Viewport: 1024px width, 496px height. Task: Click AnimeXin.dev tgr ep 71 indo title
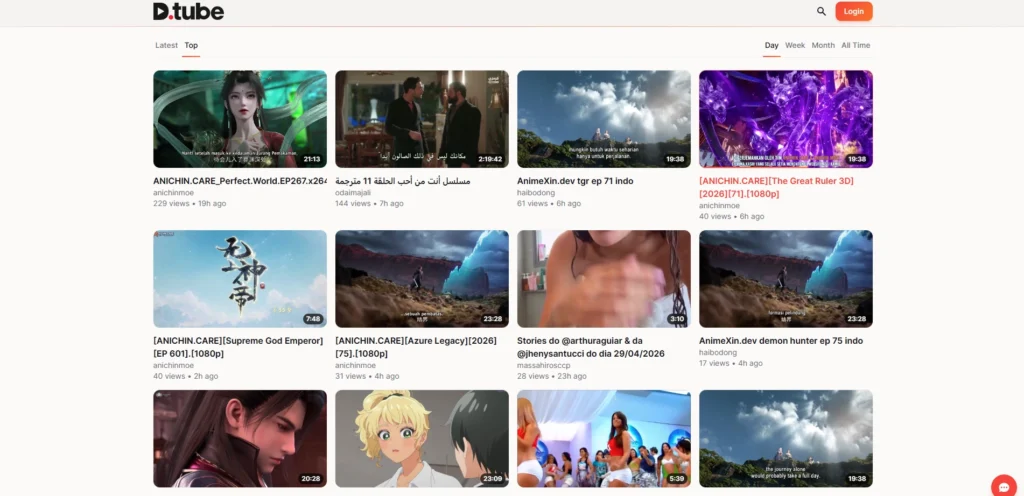pos(575,181)
